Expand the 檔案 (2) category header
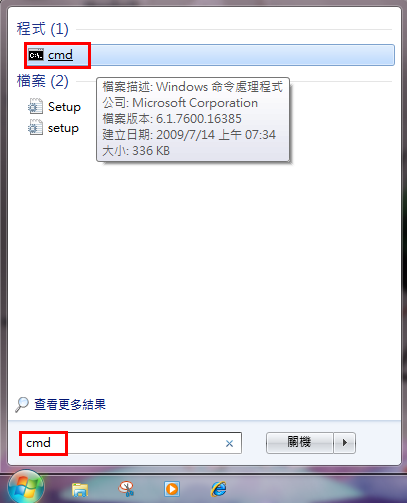 (43, 81)
